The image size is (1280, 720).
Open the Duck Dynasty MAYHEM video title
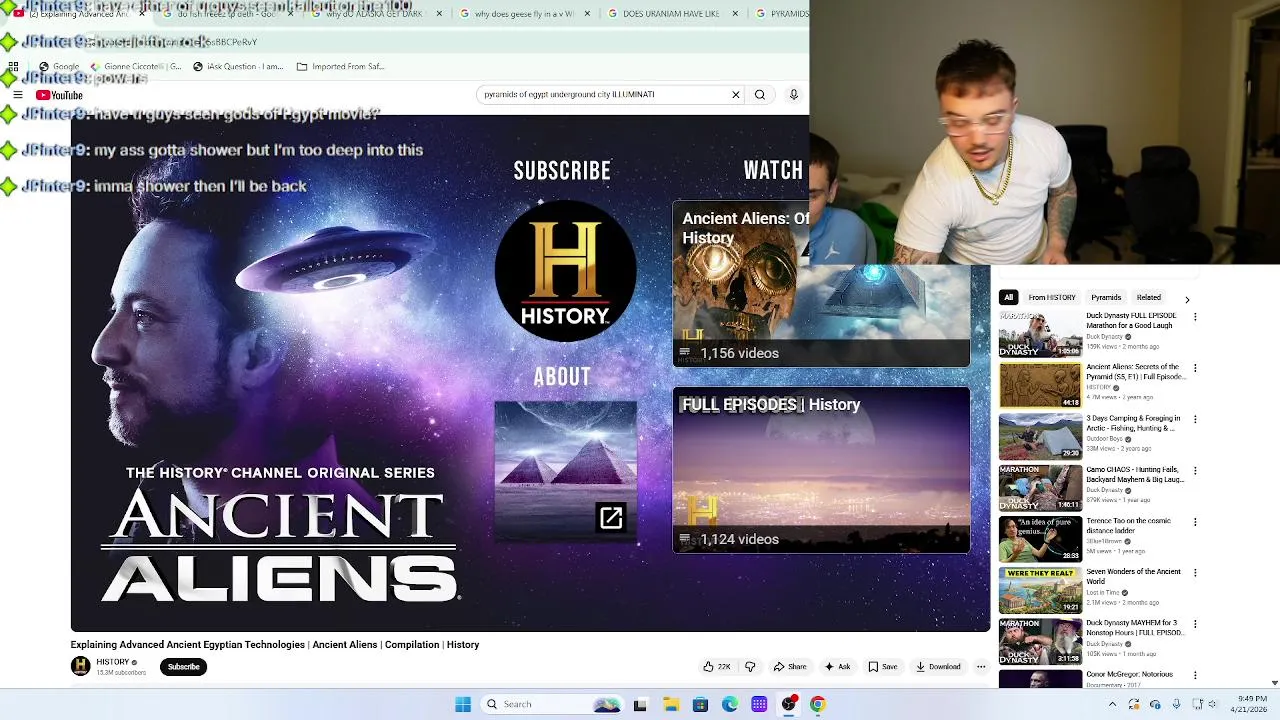click(1135, 628)
